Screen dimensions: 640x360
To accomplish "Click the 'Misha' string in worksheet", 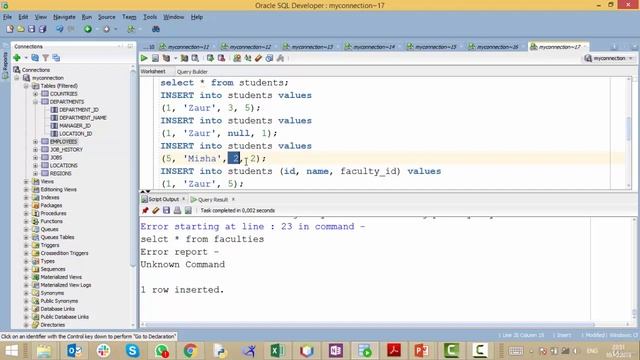I will click(x=202, y=159).
